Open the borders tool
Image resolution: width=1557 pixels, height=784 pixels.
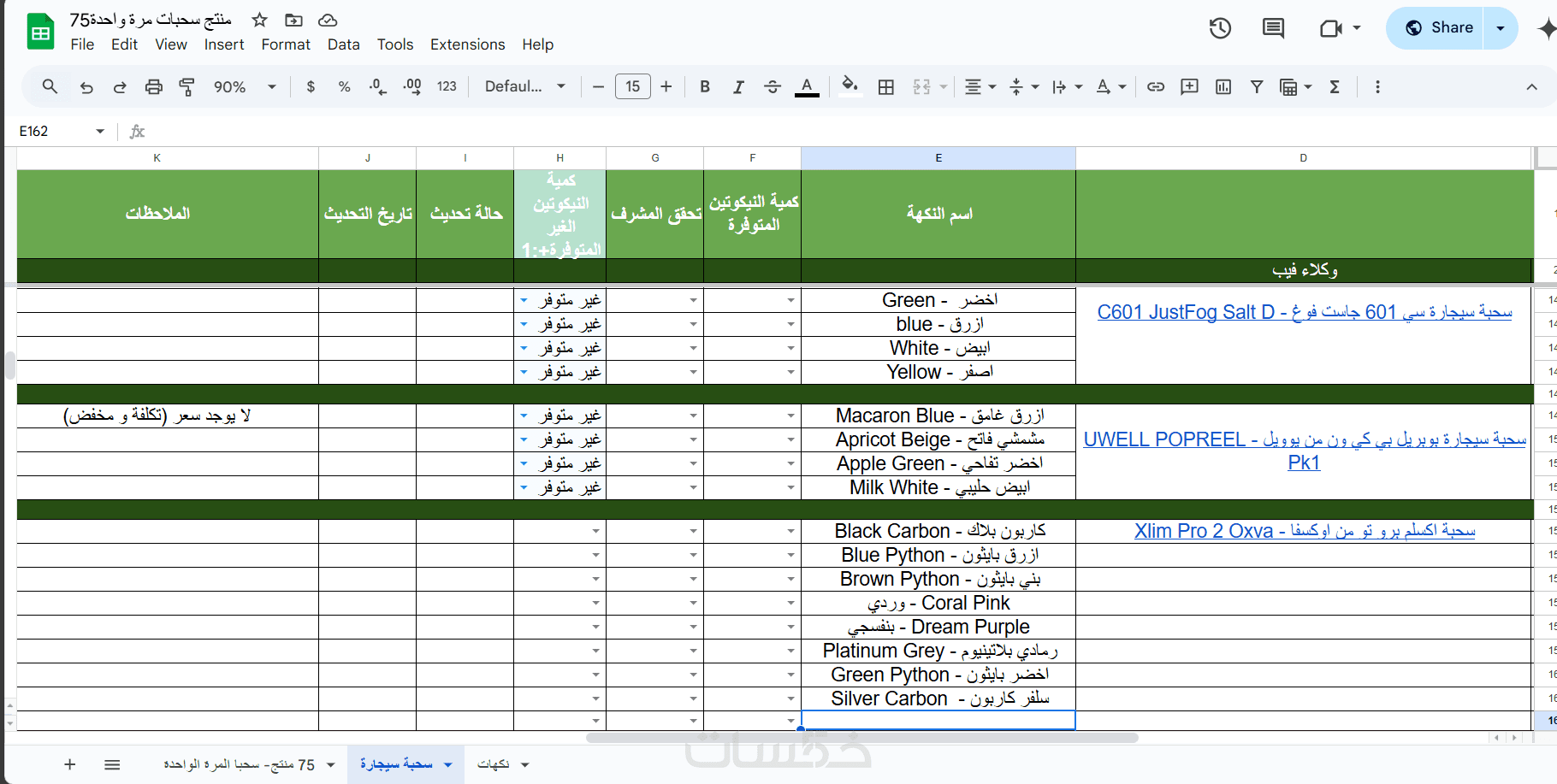(886, 86)
